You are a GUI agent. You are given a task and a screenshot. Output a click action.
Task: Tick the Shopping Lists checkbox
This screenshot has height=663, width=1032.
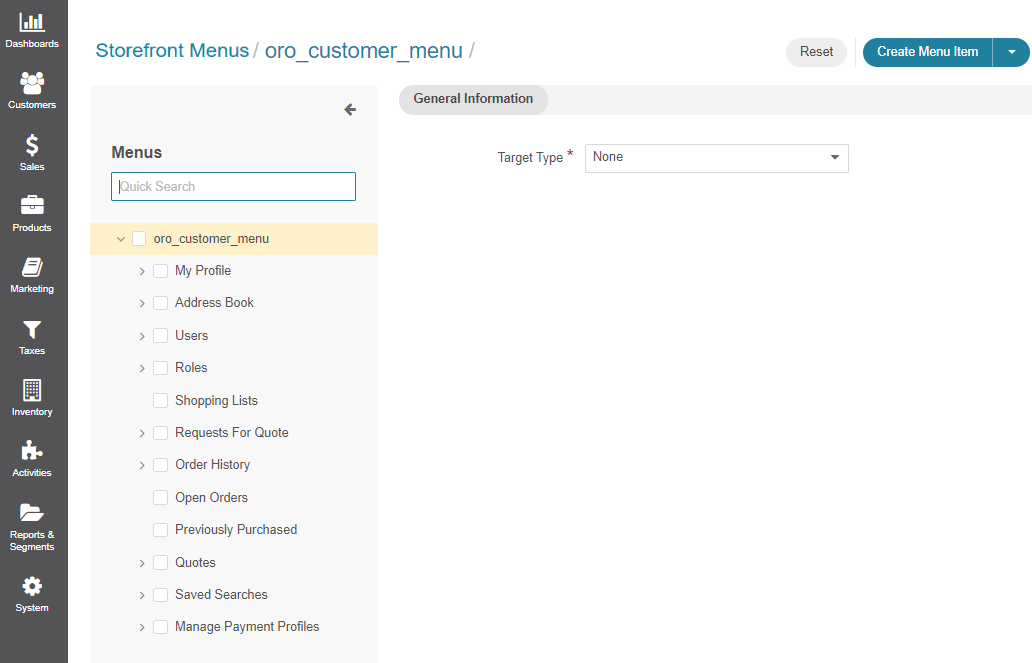160,401
